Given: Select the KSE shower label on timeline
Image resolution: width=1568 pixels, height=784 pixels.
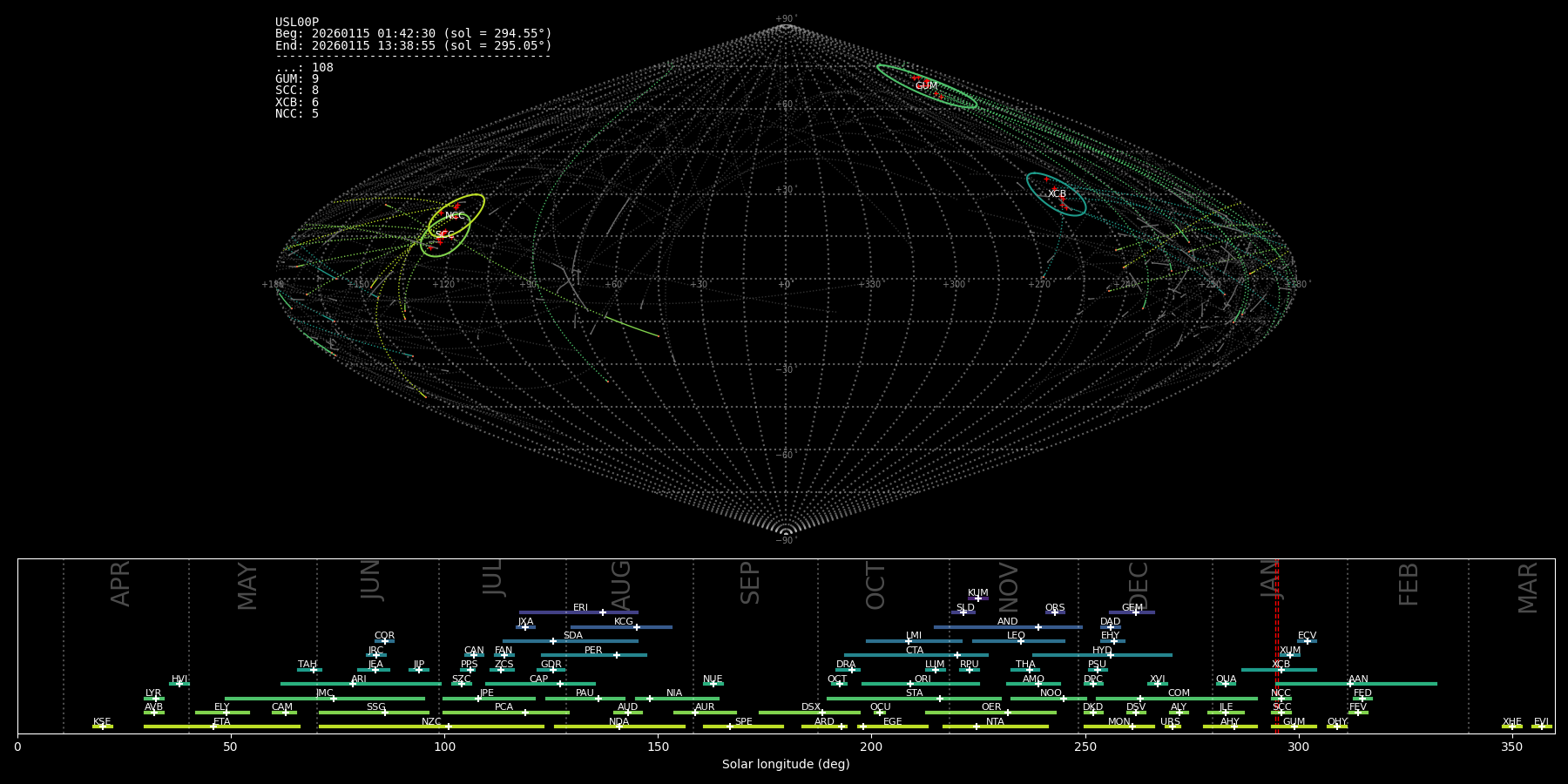Looking at the screenshot, I should tap(102, 722).
